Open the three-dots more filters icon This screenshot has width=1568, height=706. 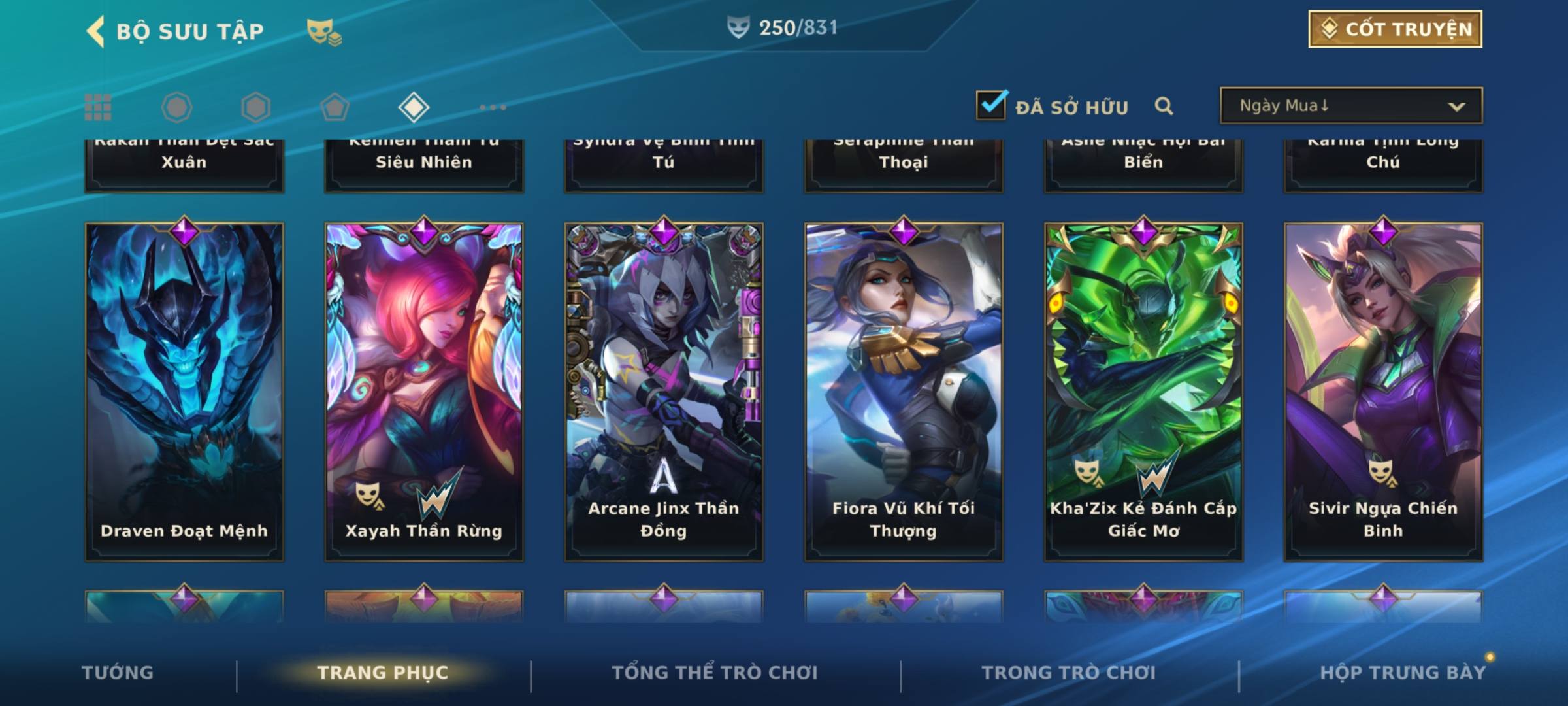pos(493,107)
